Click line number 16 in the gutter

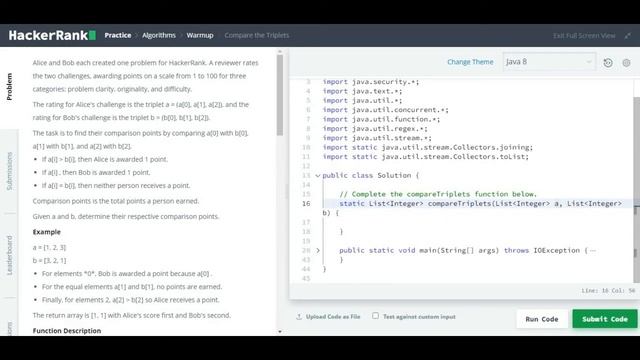(306, 203)
